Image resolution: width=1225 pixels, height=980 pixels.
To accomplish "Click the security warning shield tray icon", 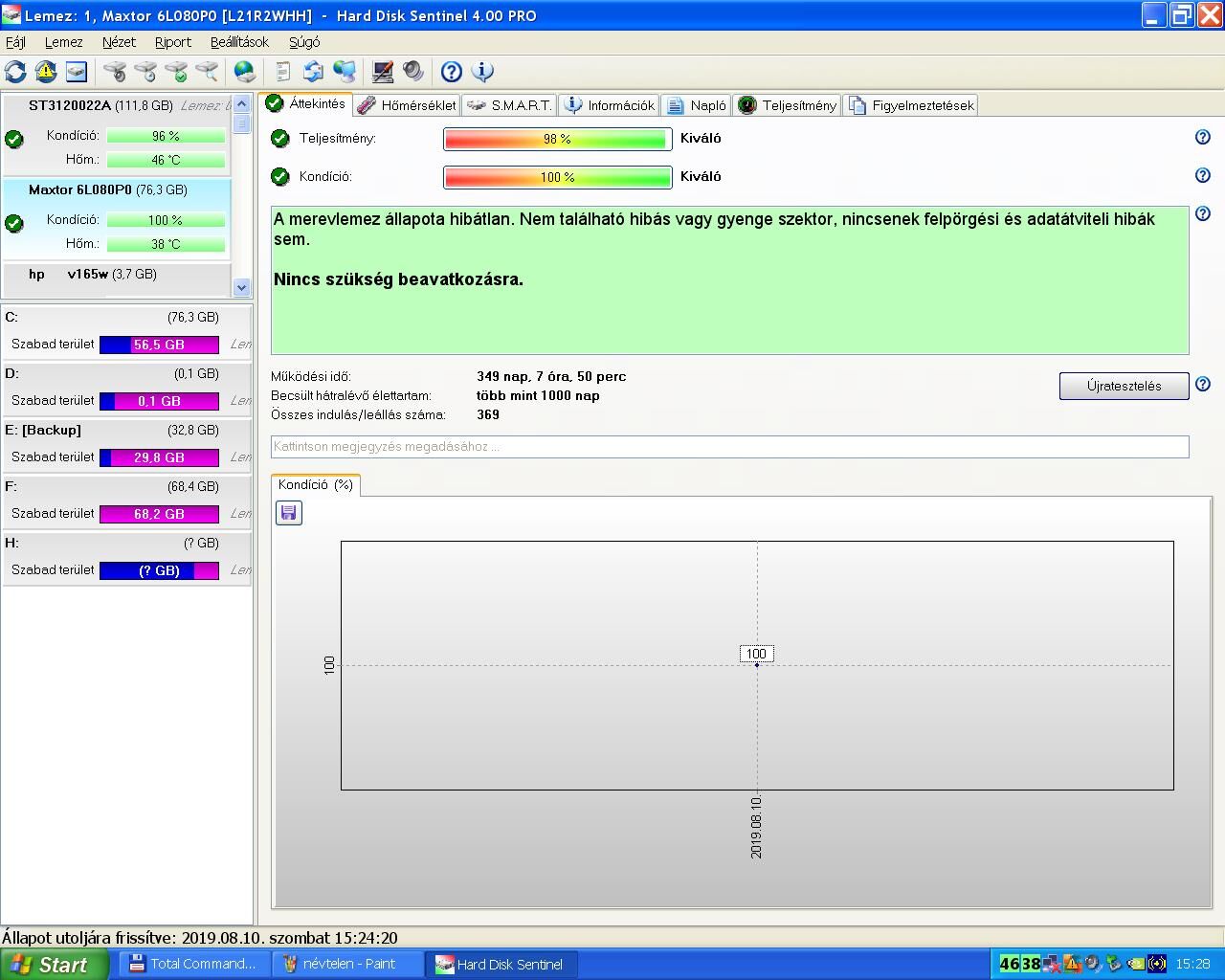I will (1073, 964).
